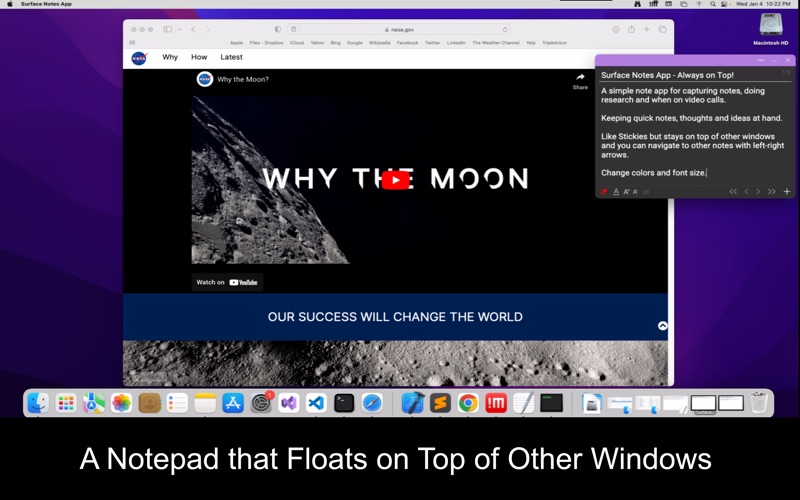Open Spotlight search in menu bar
This screenshot has width=800, height=500.
coord(712,4)
